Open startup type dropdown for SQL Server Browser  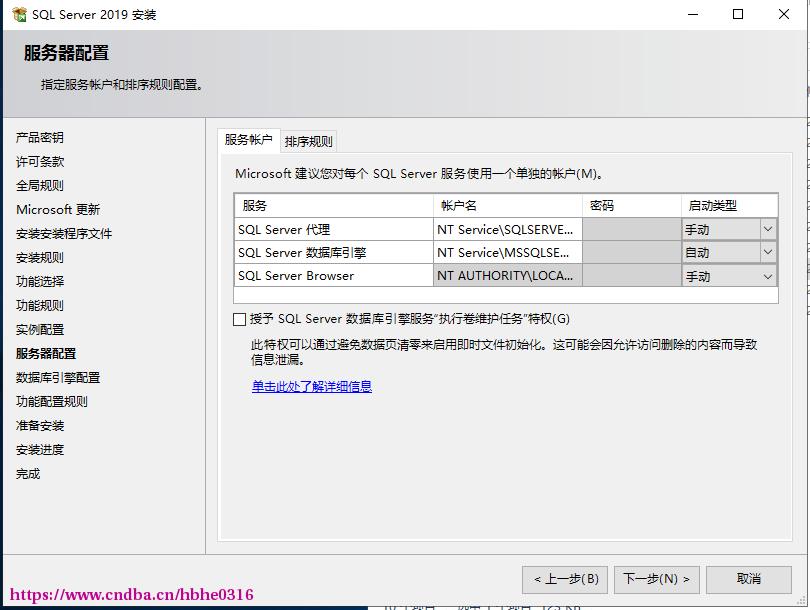(x=768, y=276)
